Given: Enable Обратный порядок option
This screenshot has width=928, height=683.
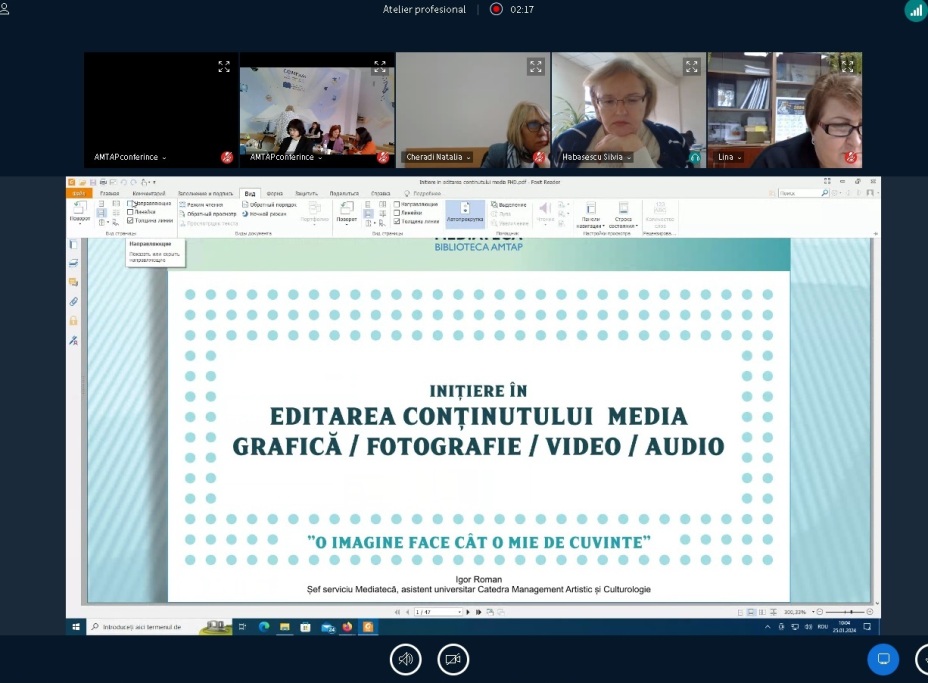Looking at the screenshot, I should click(x=270, y=205).
